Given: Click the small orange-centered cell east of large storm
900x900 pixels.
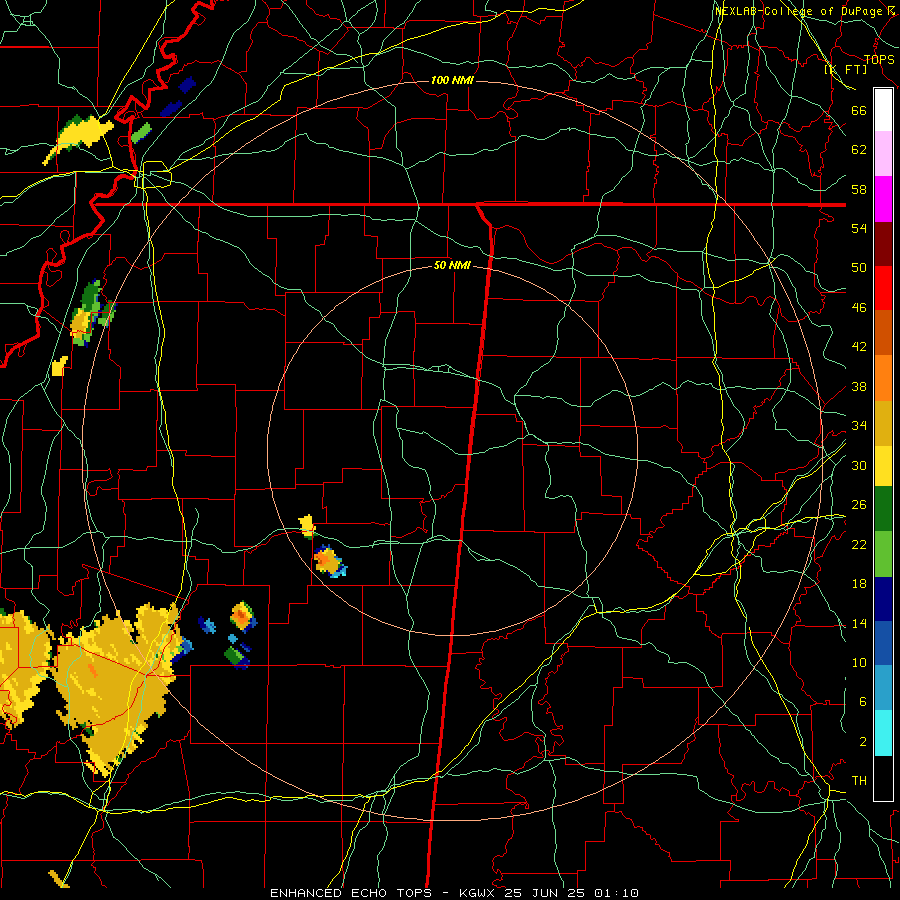Looking at the screenshot, I should [x=243, y=616].
